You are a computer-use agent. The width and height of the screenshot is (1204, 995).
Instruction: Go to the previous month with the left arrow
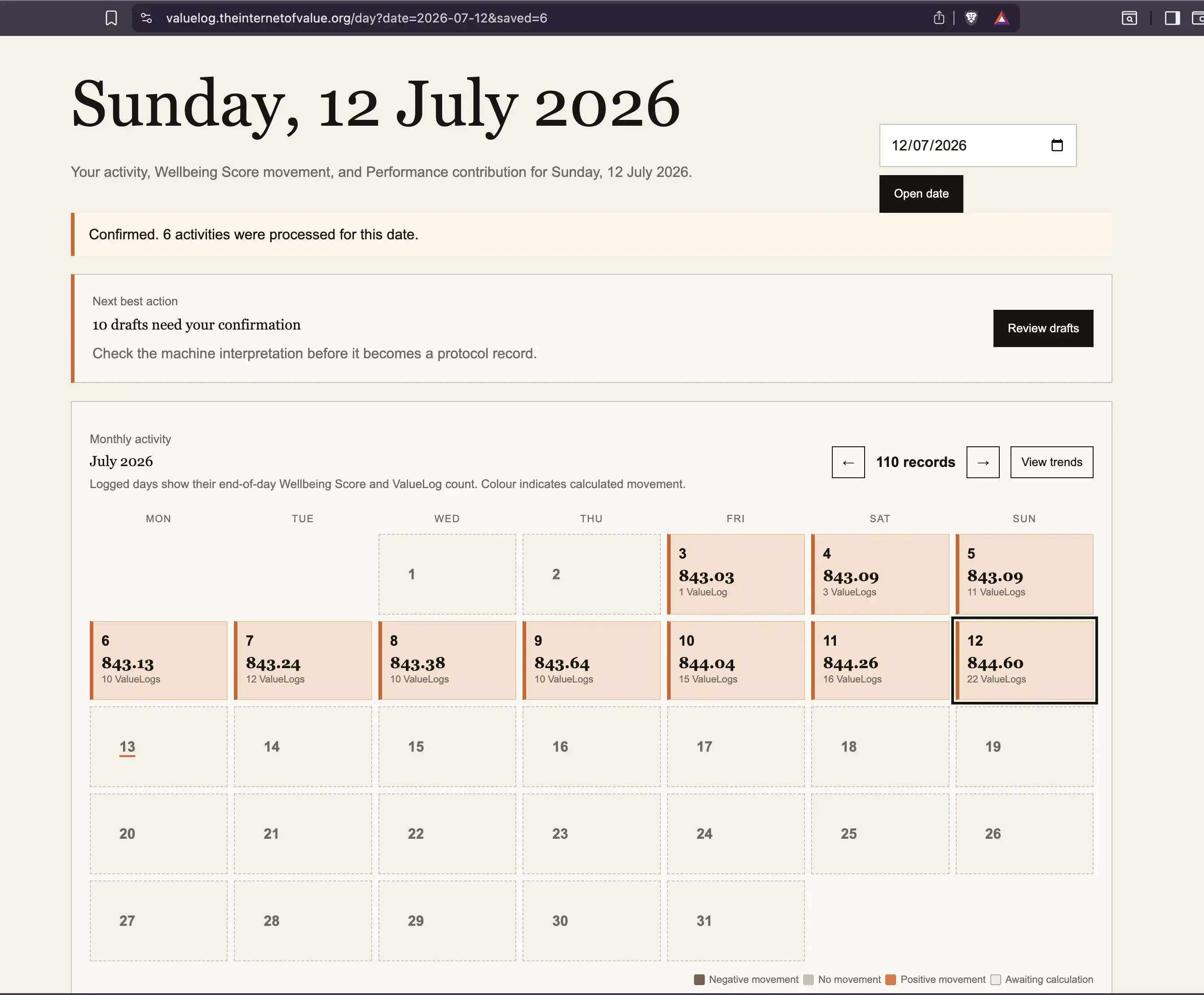pos(848,462)
